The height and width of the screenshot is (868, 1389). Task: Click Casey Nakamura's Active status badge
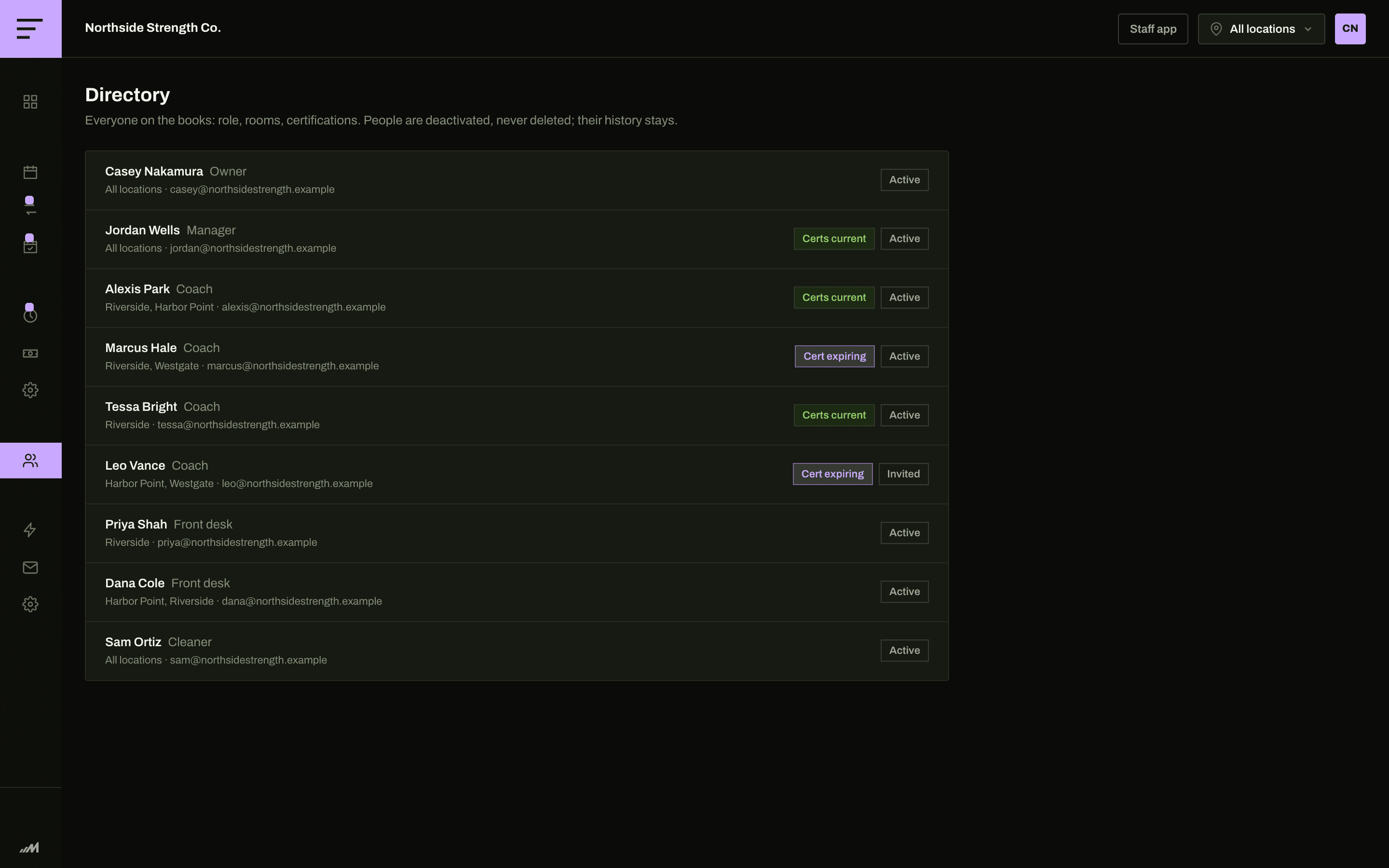click(x=905, y=180)
